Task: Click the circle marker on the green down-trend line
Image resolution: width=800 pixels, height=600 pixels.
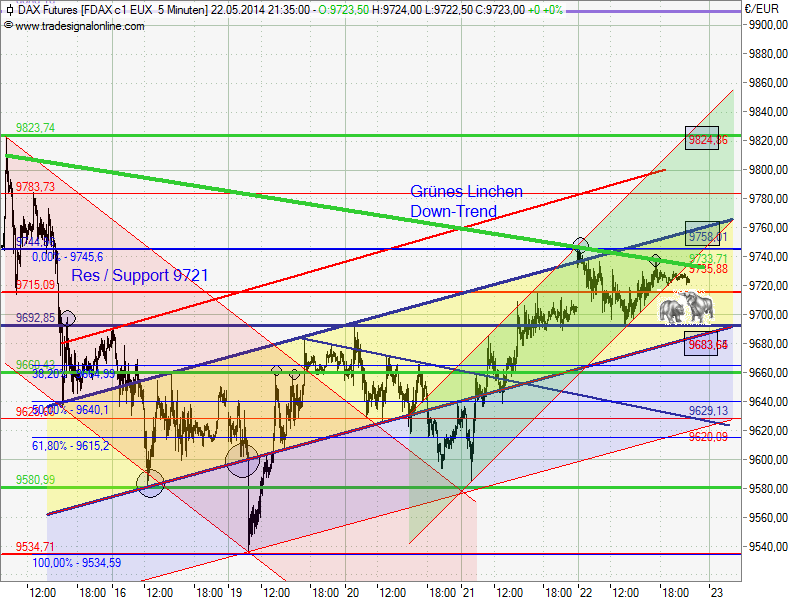Action: (581, 245)
